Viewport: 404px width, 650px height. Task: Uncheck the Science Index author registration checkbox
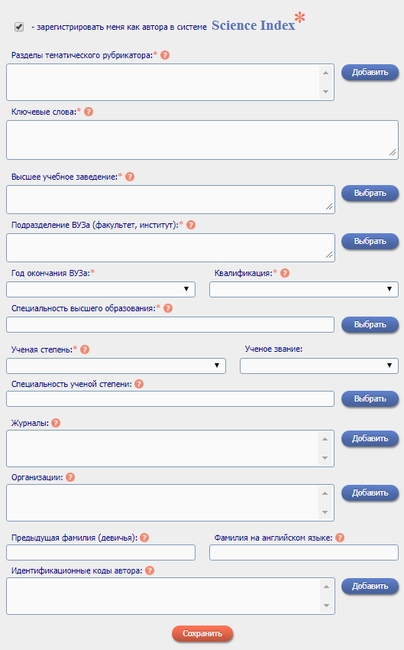pos(19,27)
